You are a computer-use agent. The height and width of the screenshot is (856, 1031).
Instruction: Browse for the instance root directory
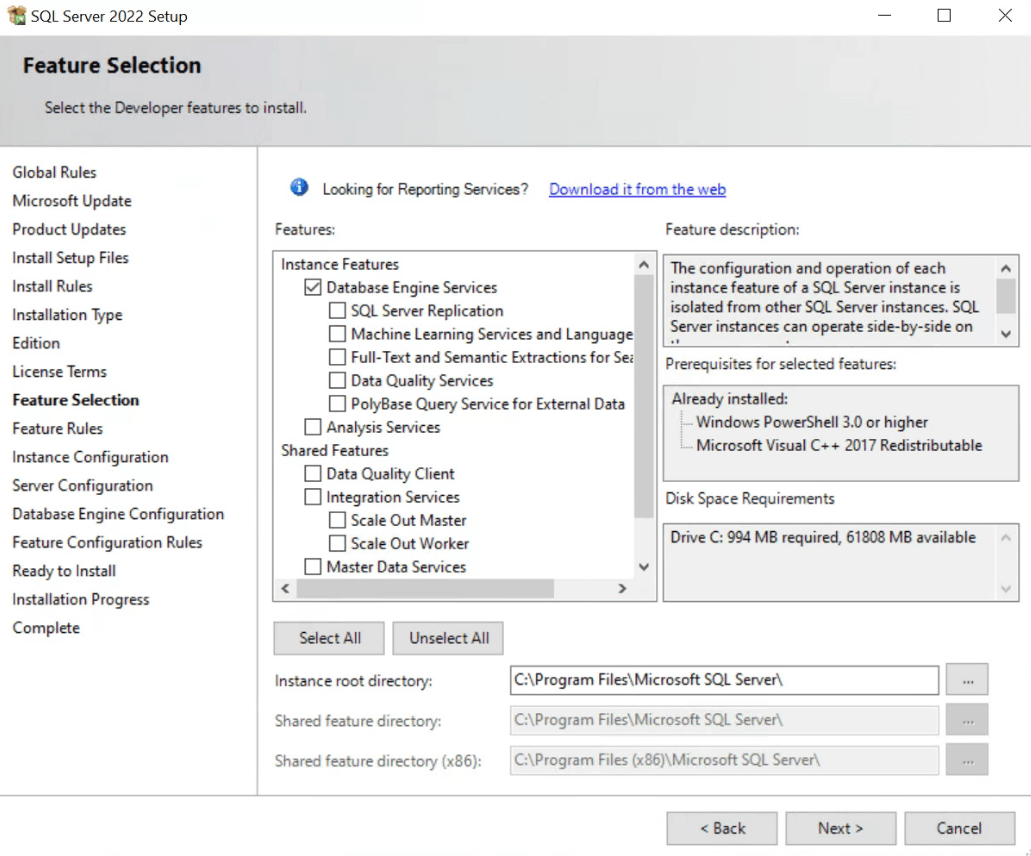(x=967, y=680)
